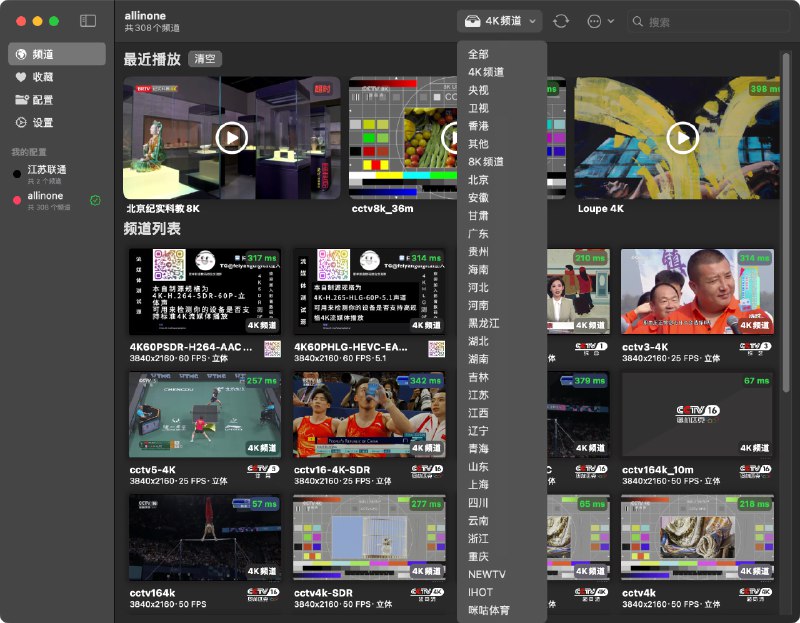Open the 设置 settings section

point(57,122)
